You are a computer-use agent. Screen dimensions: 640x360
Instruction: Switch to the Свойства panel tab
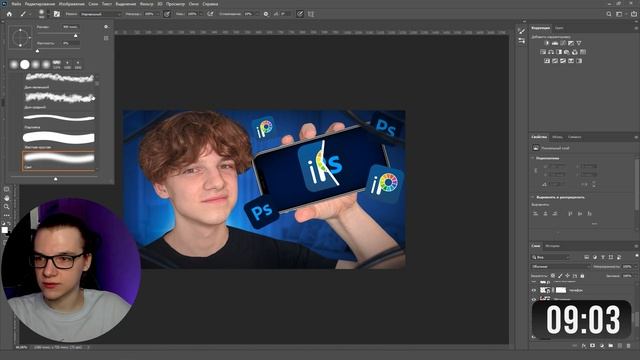[x=539, y=137]
